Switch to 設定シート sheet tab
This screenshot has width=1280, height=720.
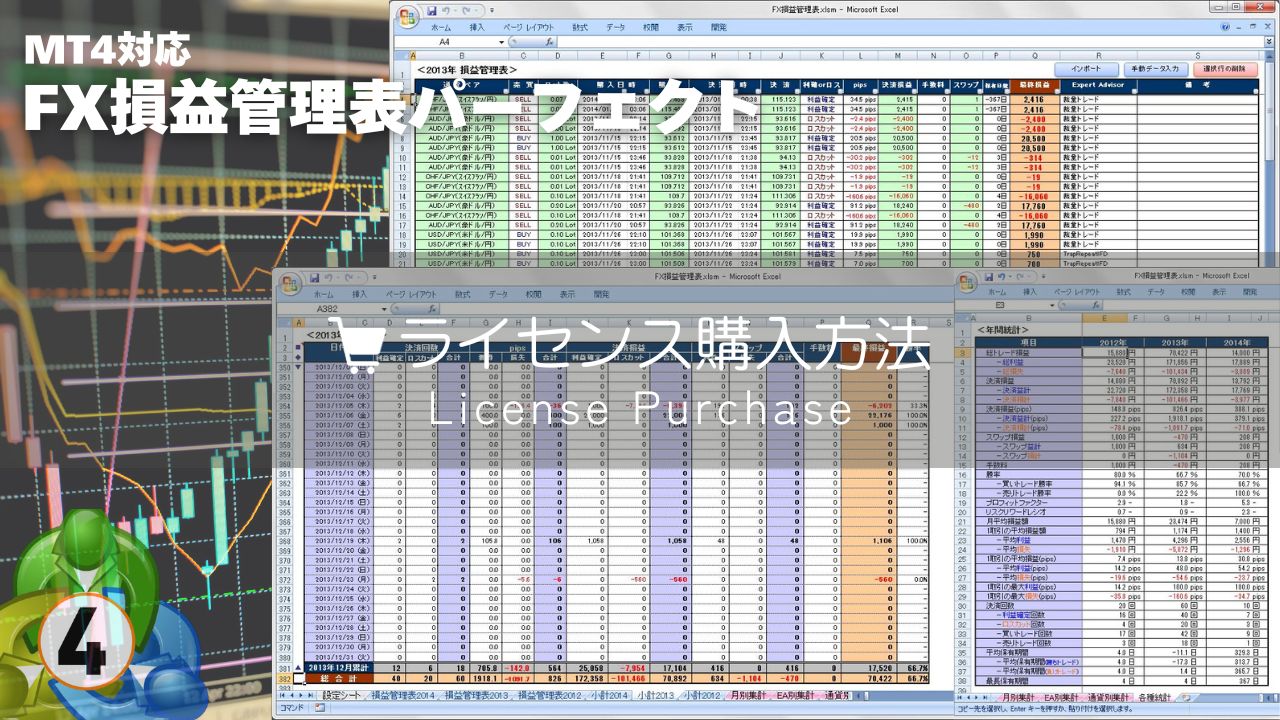coord(344,694)
